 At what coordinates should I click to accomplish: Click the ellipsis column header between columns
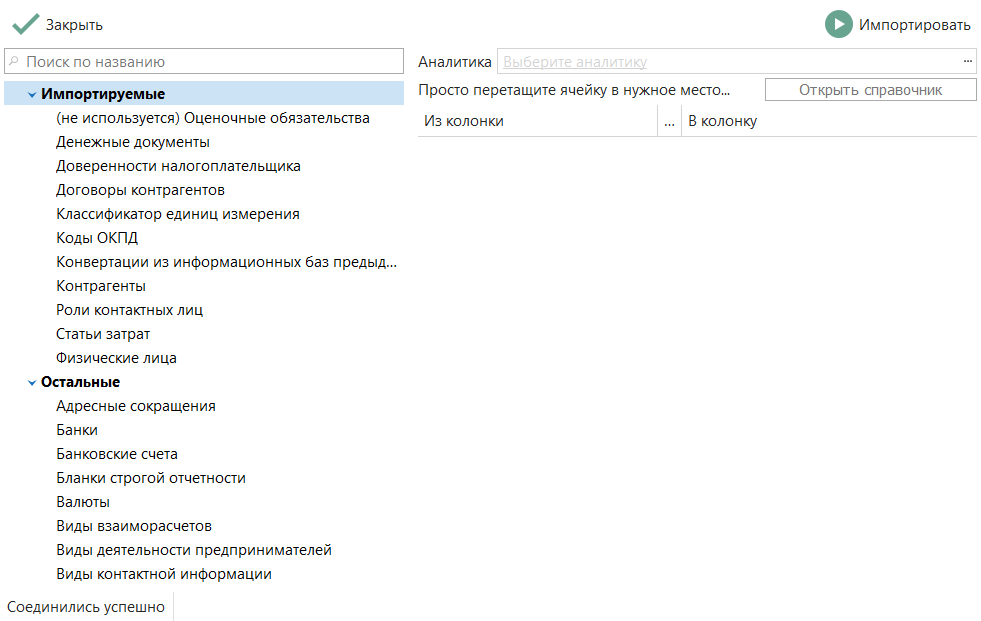coord(669,122)
